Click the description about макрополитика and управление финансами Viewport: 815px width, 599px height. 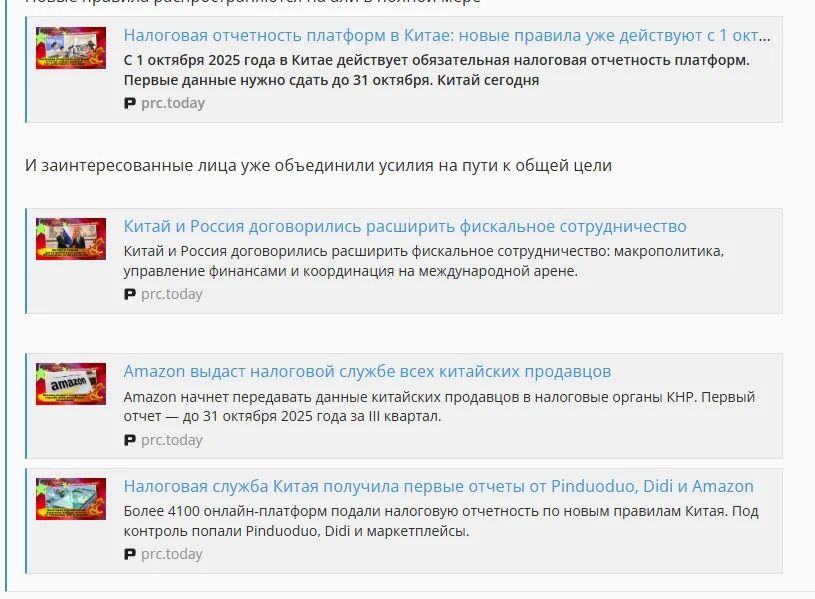click(x=424, y=261)
